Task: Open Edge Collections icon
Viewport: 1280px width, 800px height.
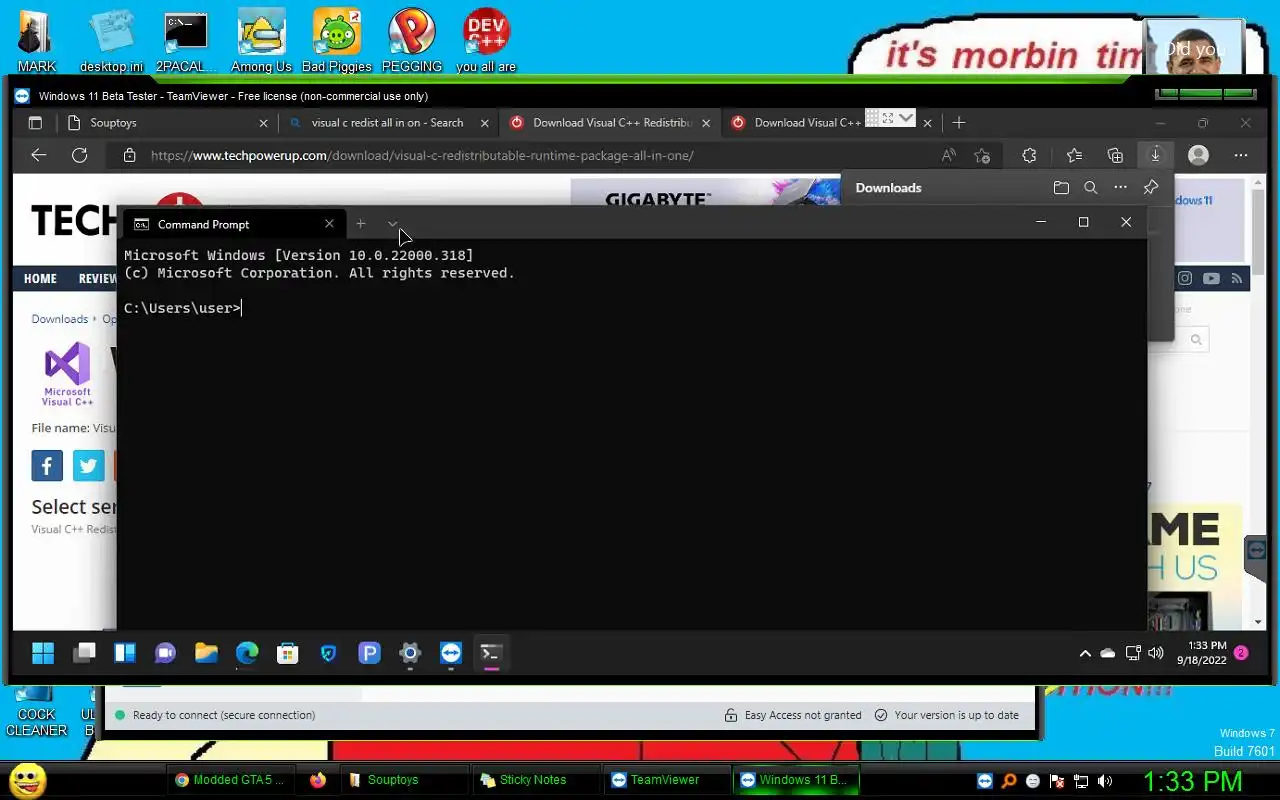Action: coord(1115,155)
